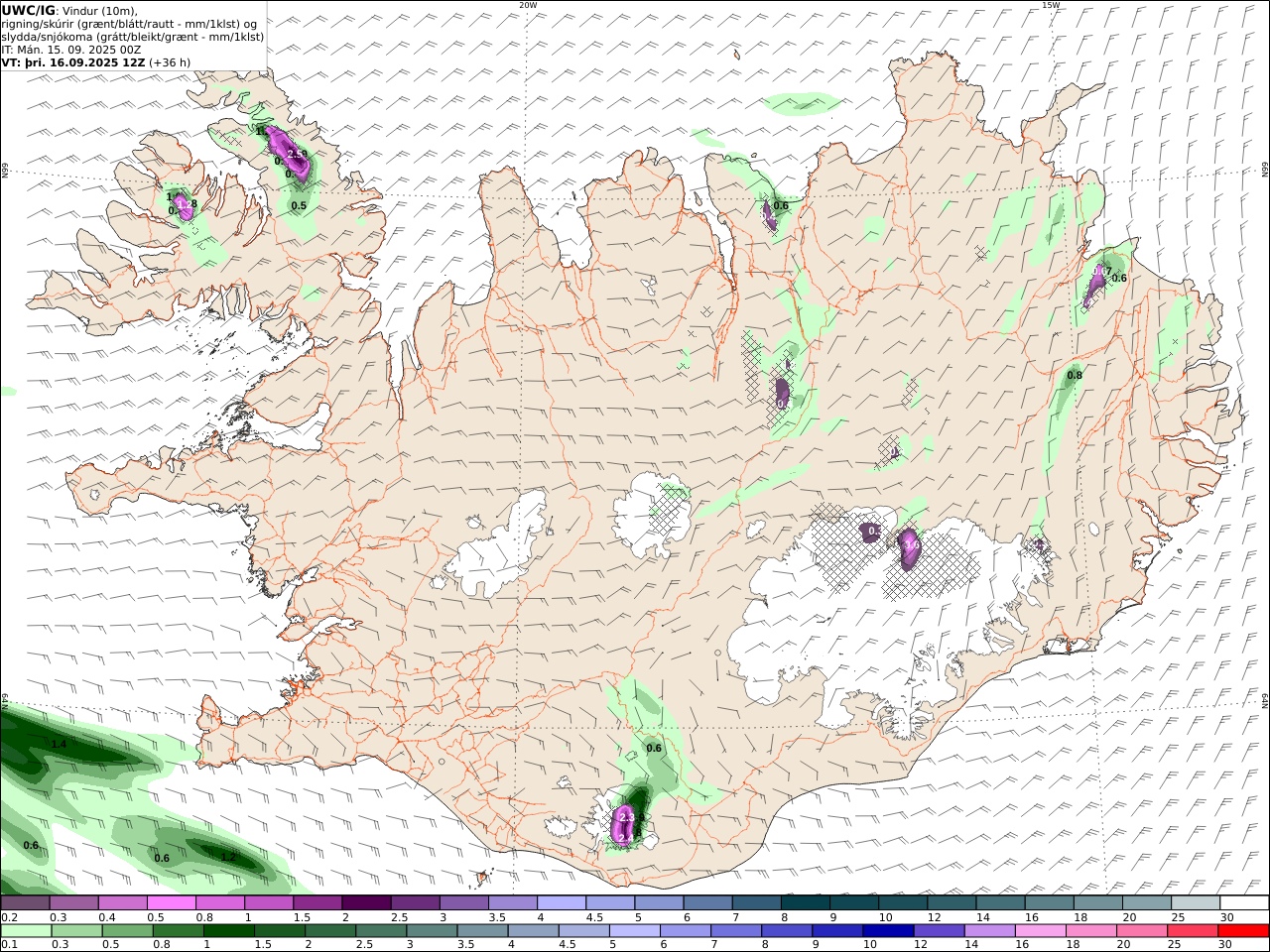Pick the light green 0.1–0.3 swatch in bottom legend row

tap(26, 931)
